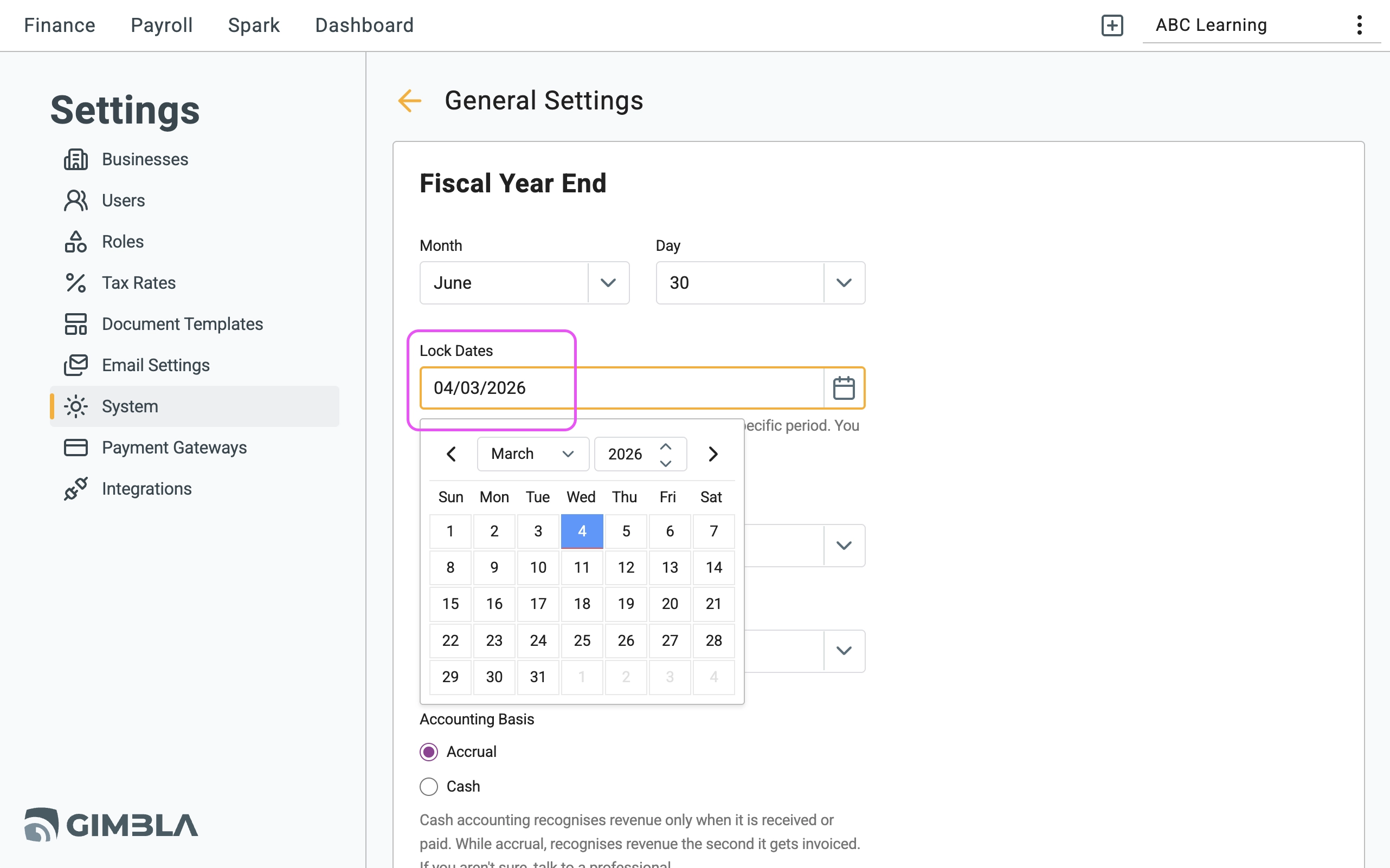The width and height of the screenshot is (1390, 868).
Task: Select the Roles settings icon
Action: click(76, 242)
